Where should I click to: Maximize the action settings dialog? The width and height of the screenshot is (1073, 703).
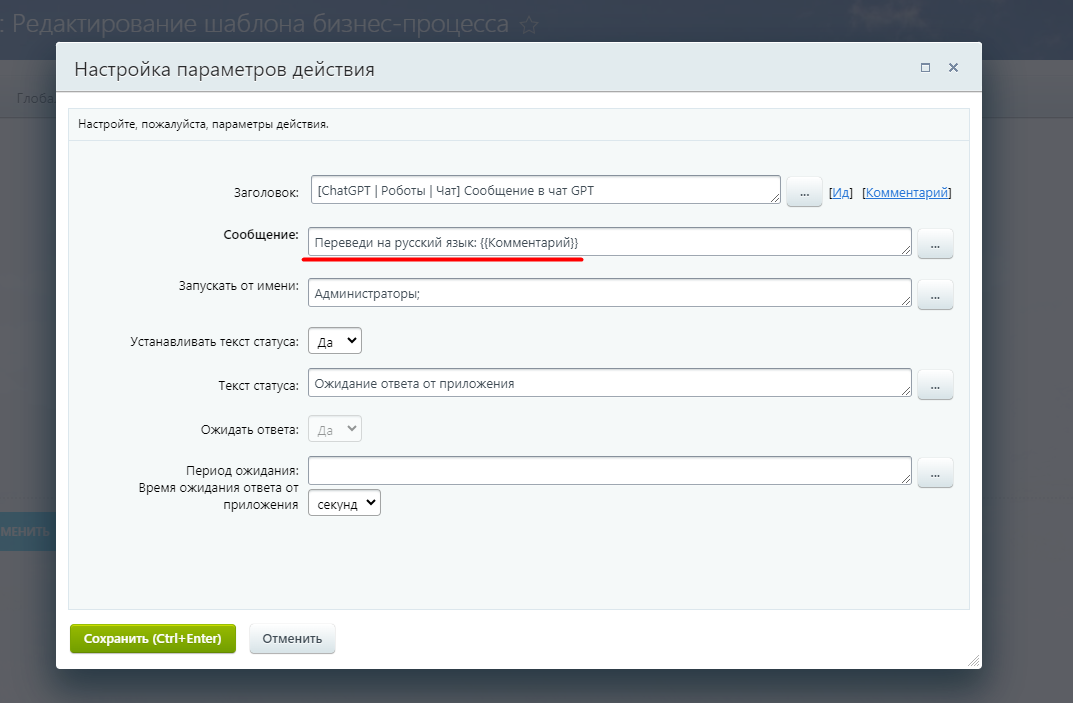[925, 68]
